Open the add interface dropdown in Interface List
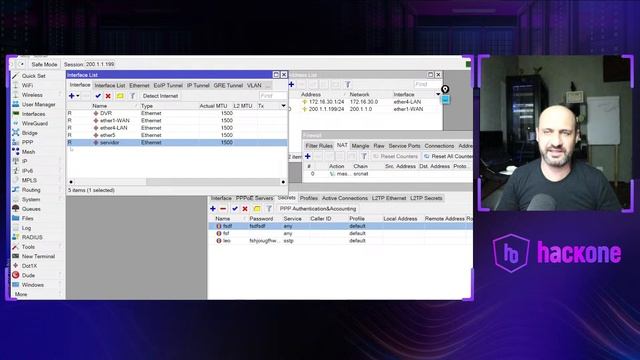Viewport: 640px width, 360px height. tap(74, 96)
